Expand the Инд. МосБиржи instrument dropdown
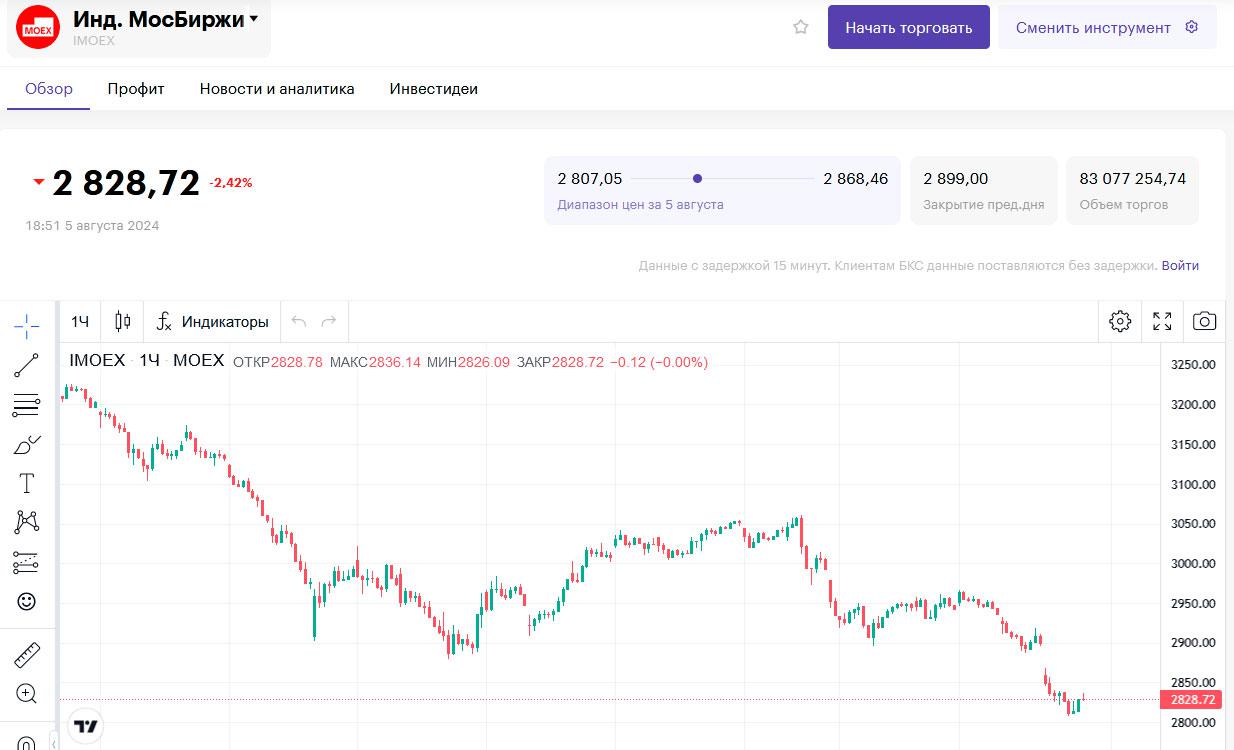Screen dimensions: 1234x750 click(x=253, y=19)
